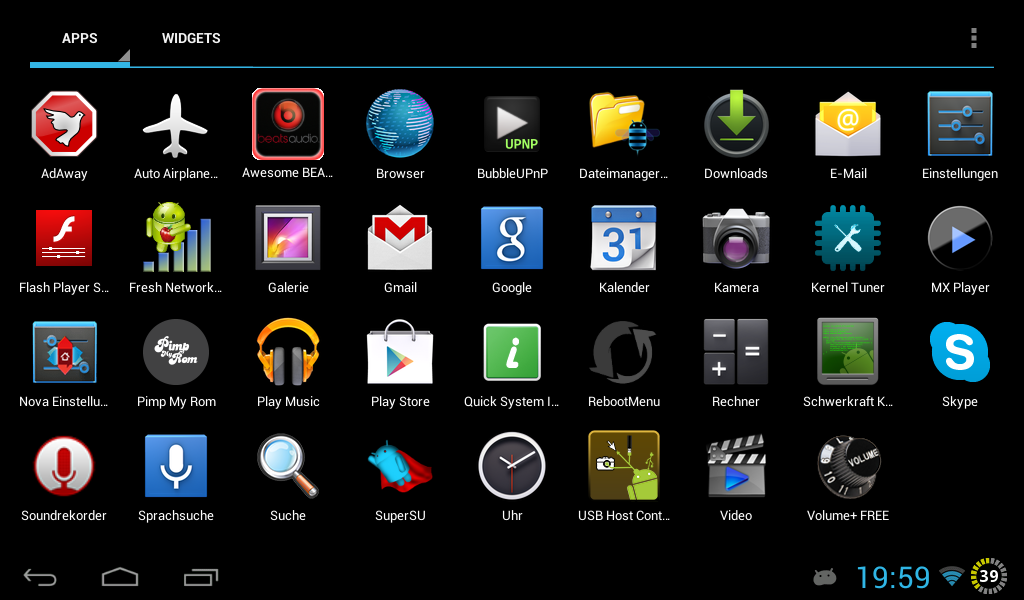Launch MX Player
This screenshot has height=600, width=1024.
(960, 238)
